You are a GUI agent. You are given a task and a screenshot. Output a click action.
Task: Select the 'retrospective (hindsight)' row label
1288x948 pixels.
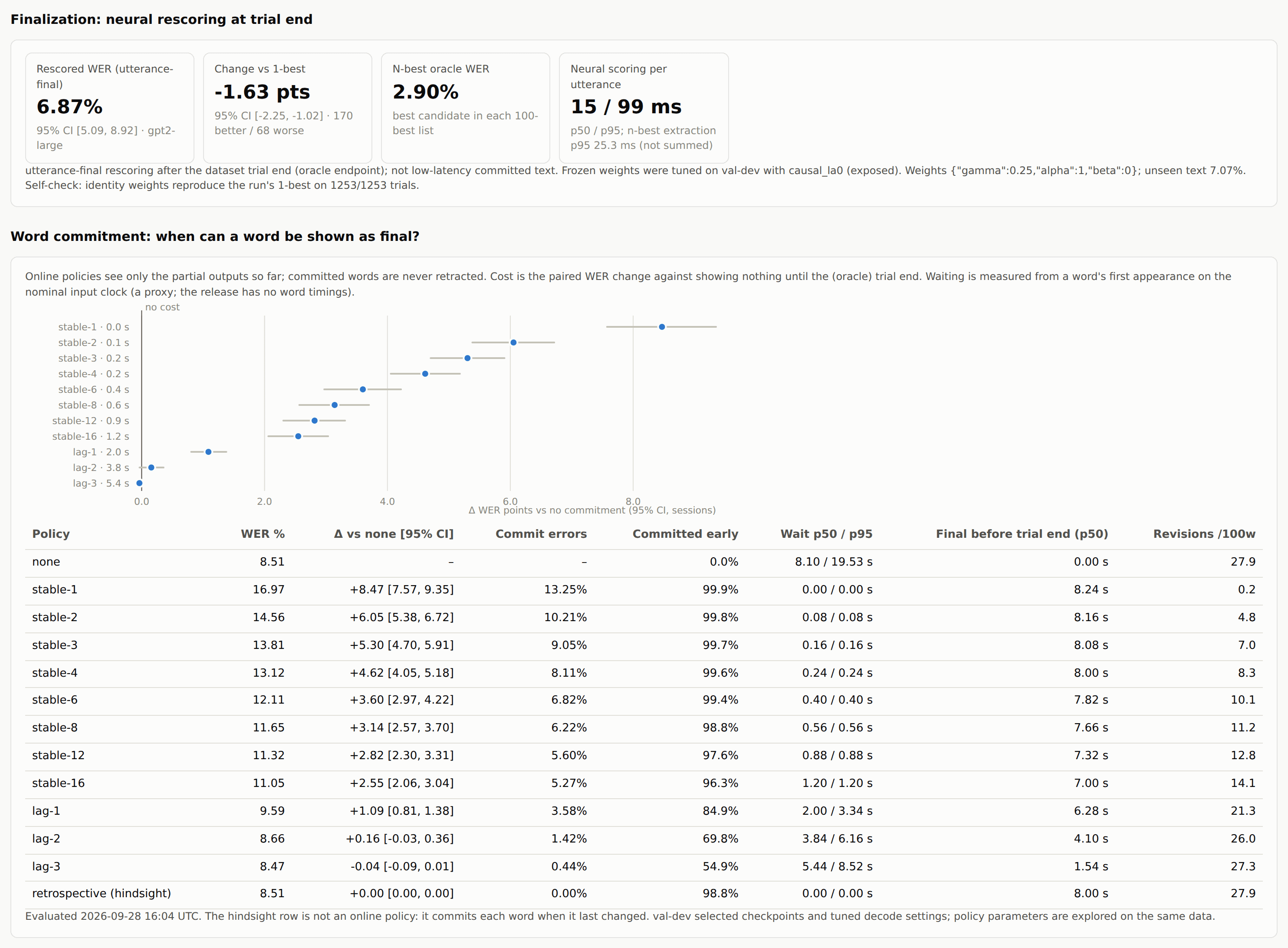tap(102, 893)
